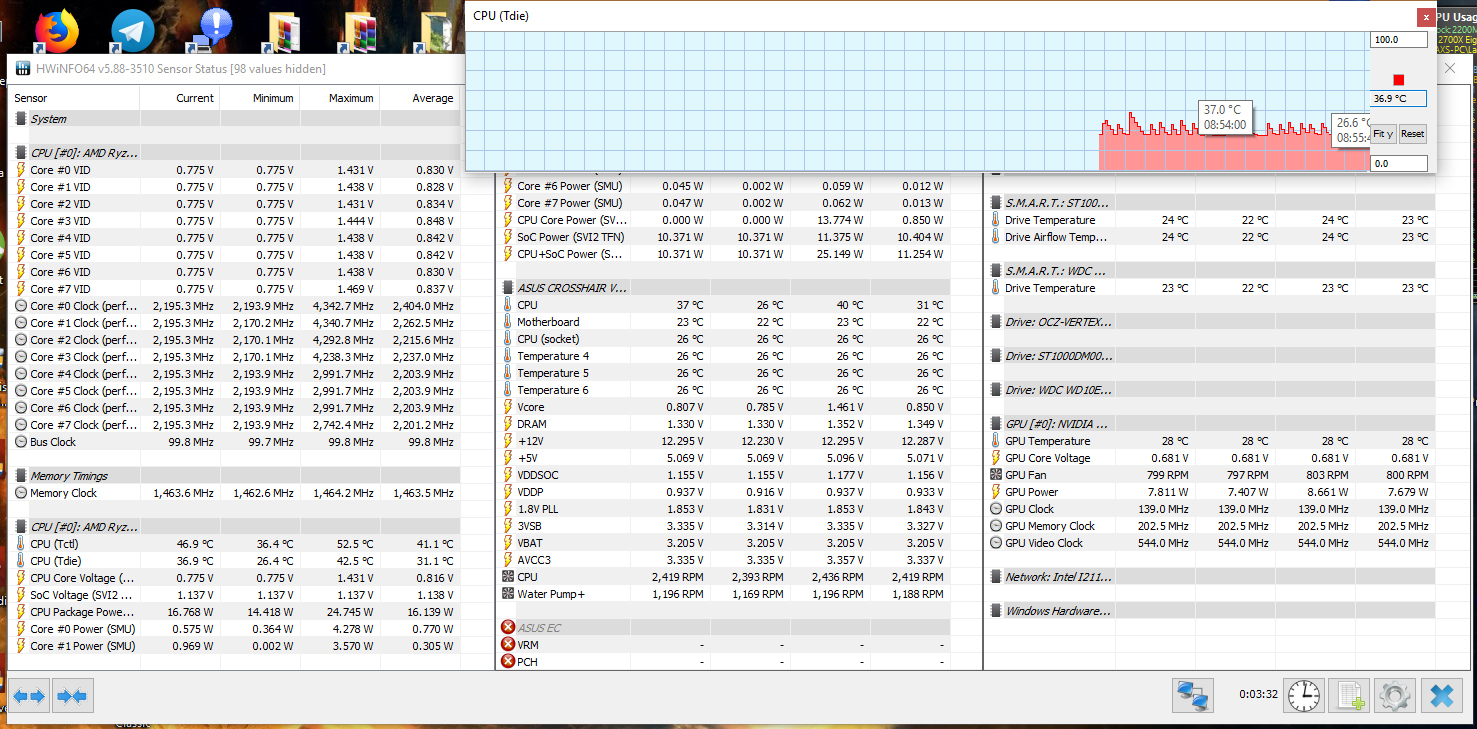
Task: Click the Current column header
Action: 180,98
